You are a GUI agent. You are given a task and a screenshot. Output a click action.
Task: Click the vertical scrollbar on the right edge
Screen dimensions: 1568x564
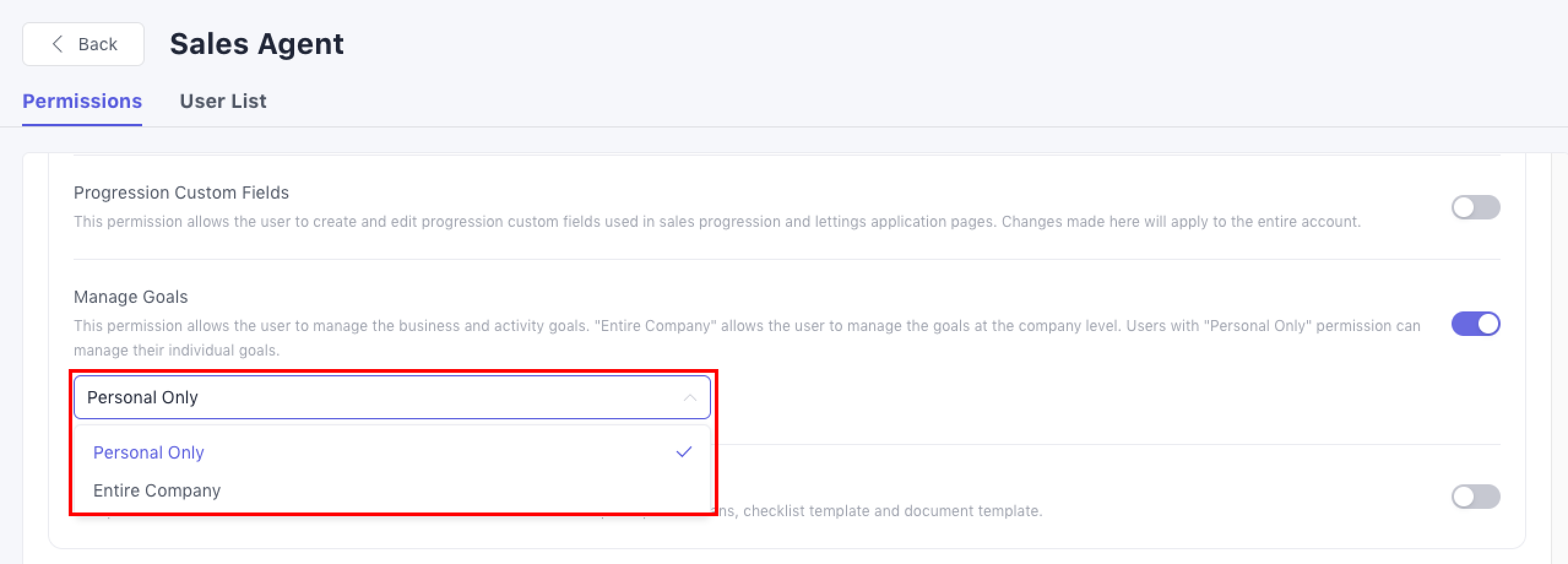1559,356
